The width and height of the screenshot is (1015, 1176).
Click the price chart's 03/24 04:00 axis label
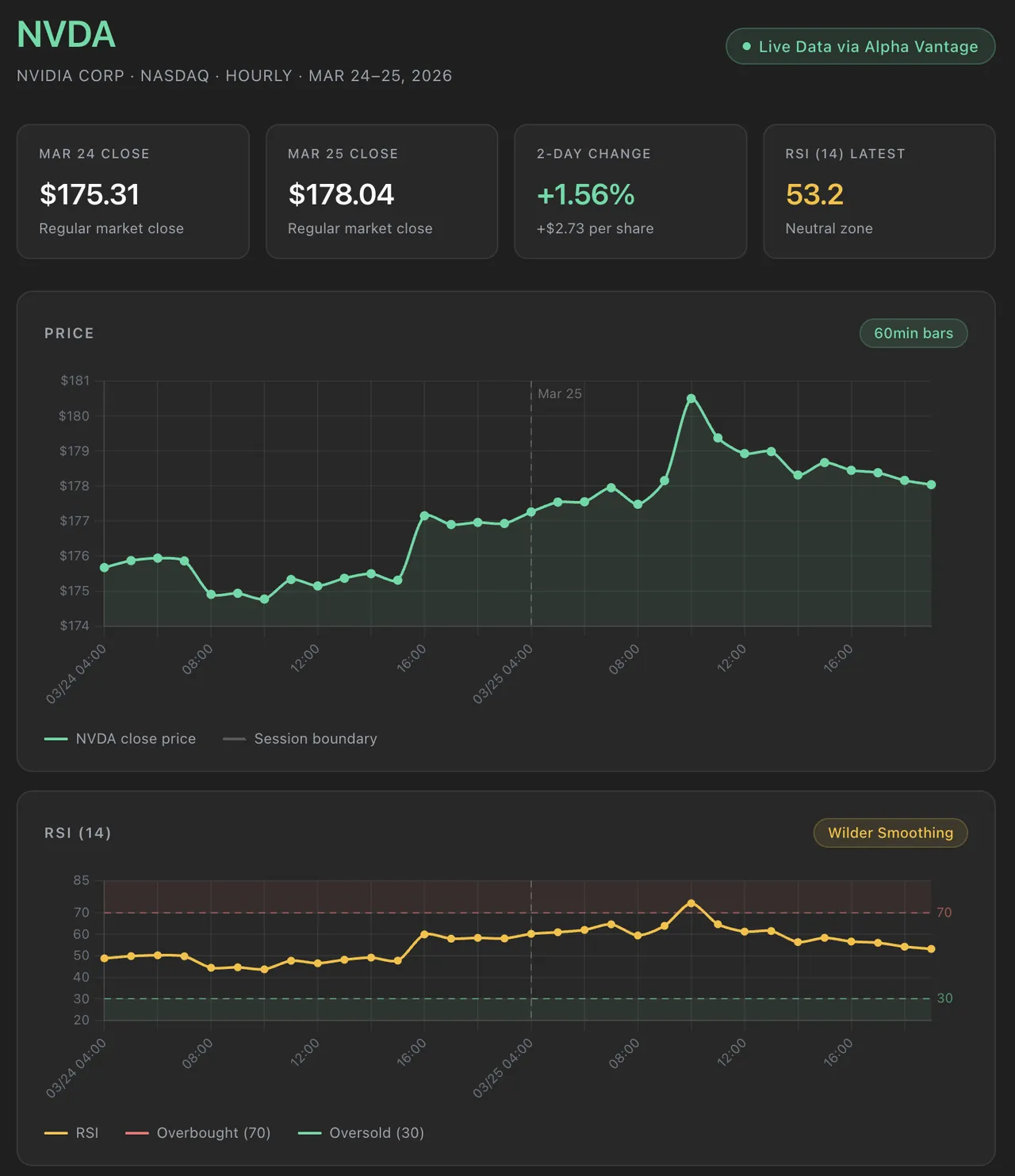(x=76, y=674)
